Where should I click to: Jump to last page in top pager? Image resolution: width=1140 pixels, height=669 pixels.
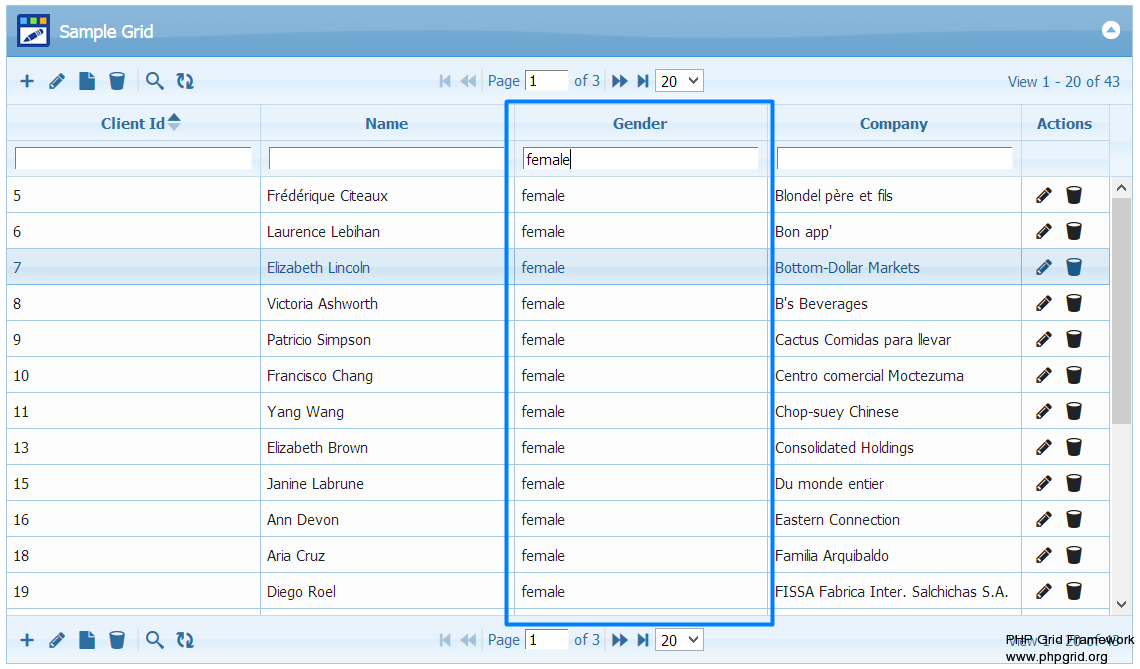click(x=643, y=81)
